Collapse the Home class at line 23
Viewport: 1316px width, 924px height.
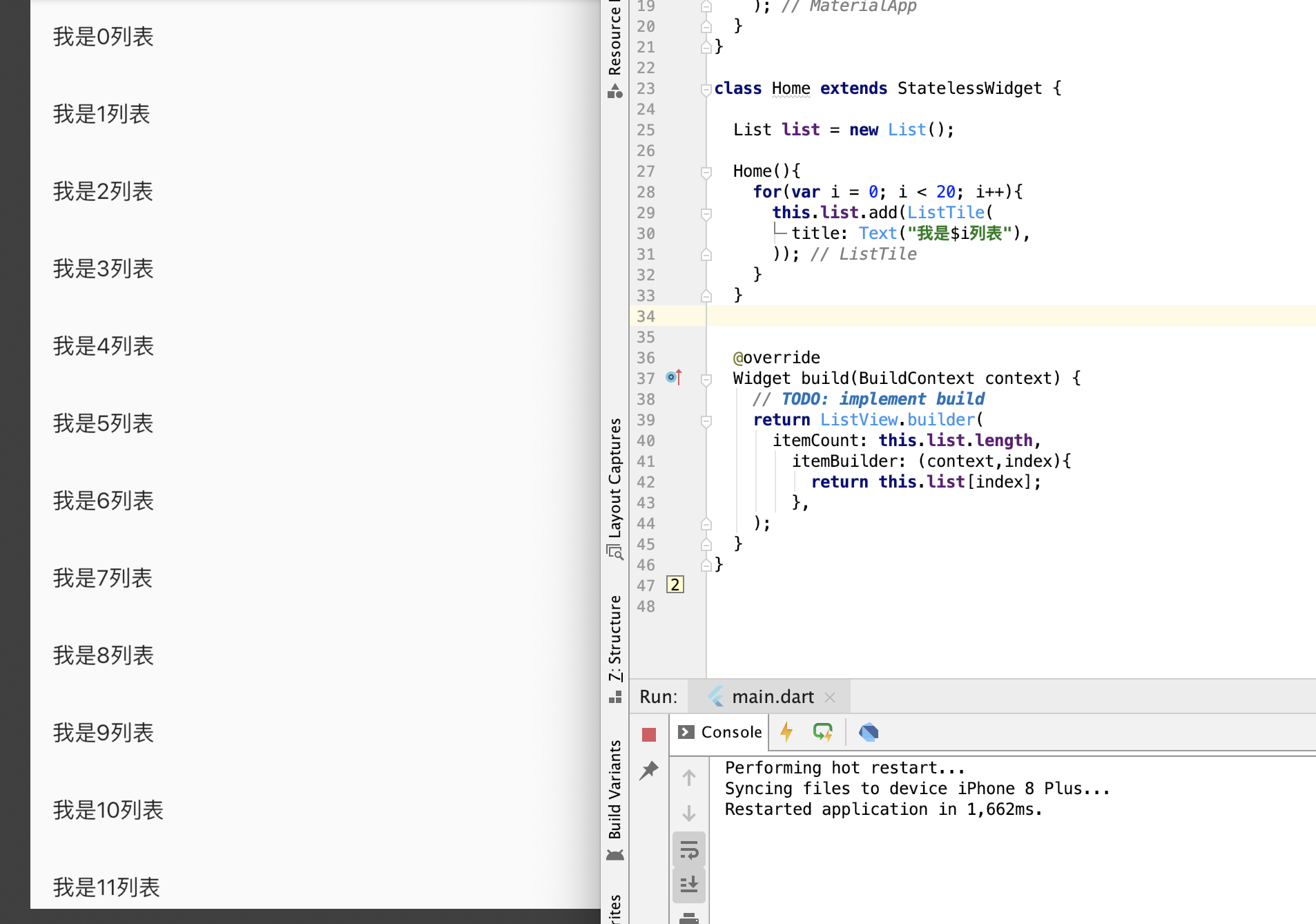coord(706,89)
